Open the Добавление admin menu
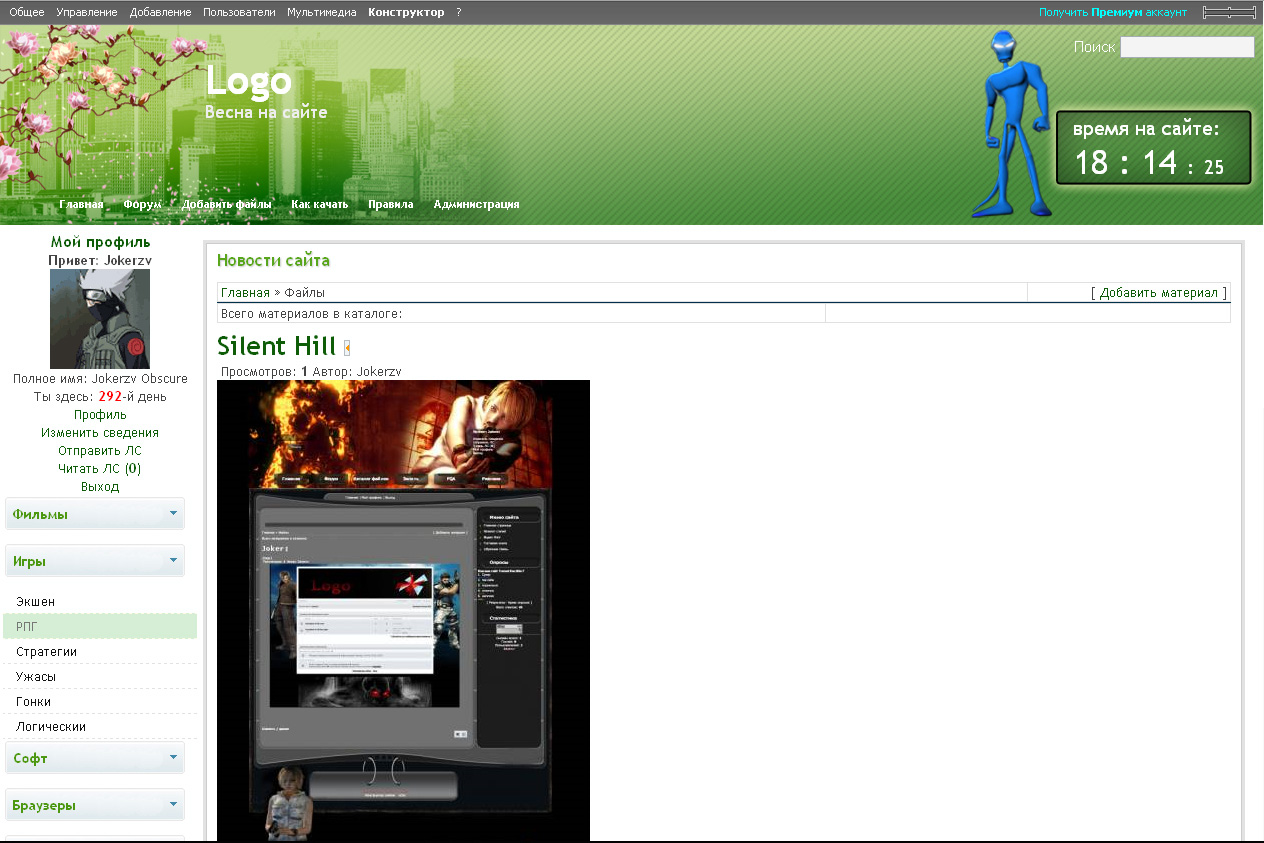This screenshot has width=1264, height=843. [160, 12]
